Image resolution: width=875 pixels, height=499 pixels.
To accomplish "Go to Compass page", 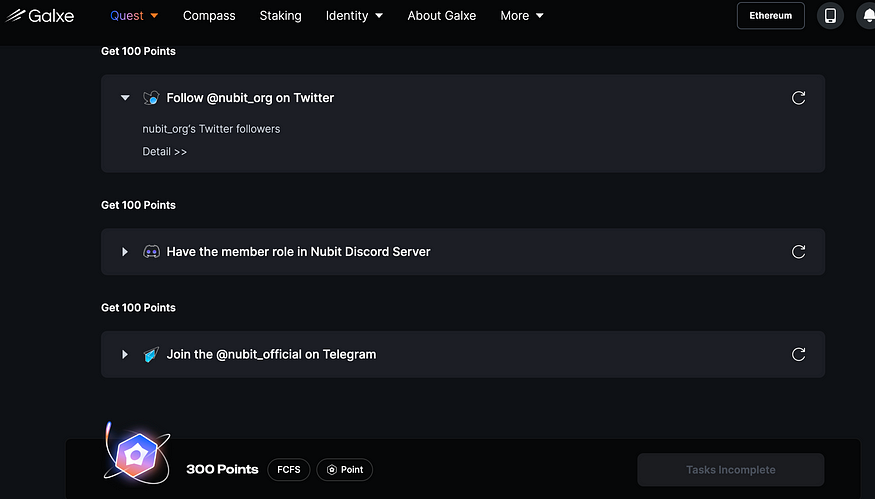I will (x=209, y=16).
